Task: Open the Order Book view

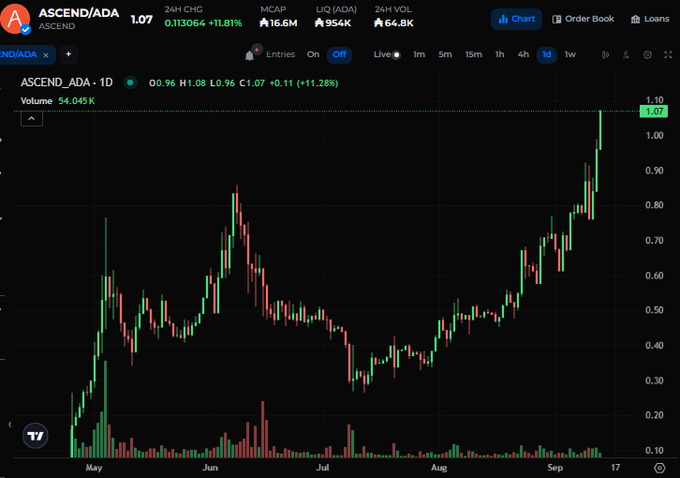Action: 583,19
